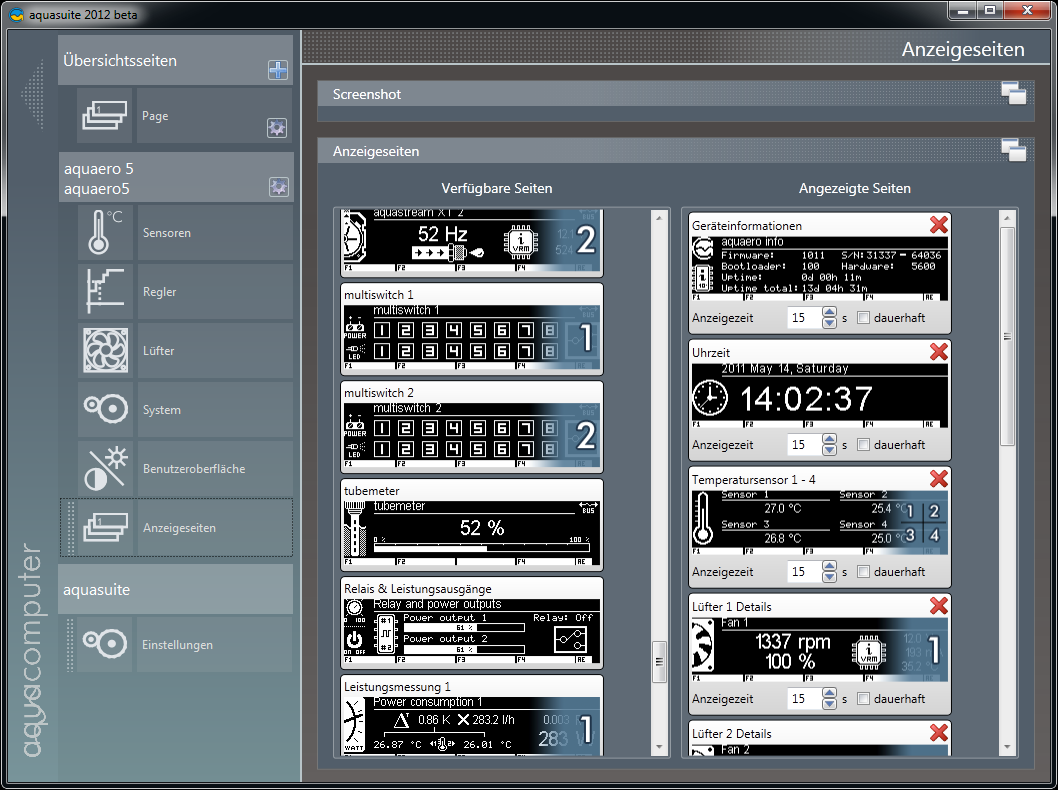Click the displayed pages scrollbar thumb

click(x=1007, y=336)
